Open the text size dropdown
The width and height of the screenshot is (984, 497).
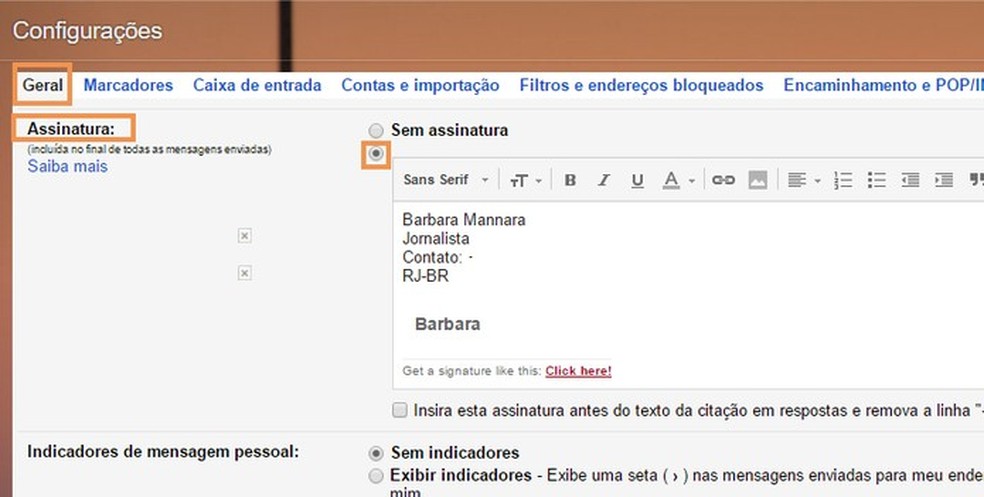(x=525, y=181)
